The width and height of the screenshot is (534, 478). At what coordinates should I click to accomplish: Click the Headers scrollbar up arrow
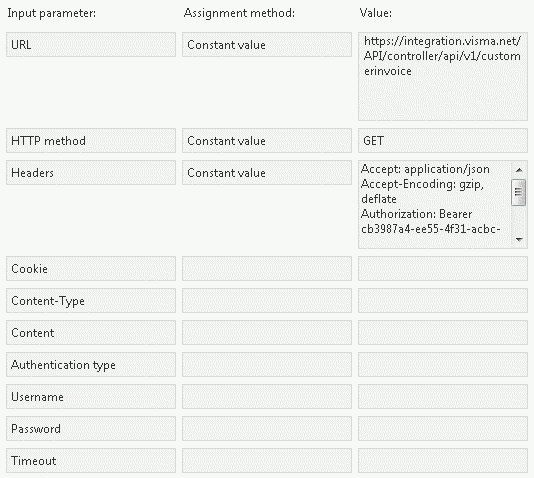click(519, 170)
